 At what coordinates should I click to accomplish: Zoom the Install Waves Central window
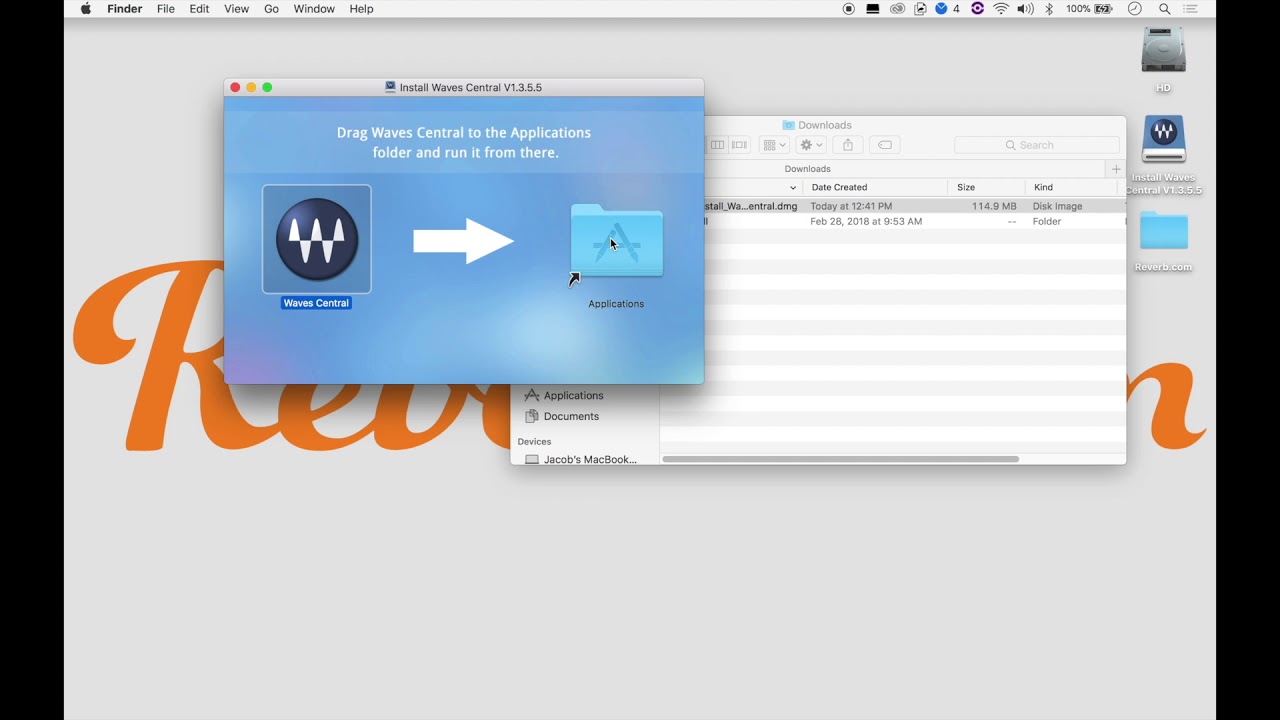pyautogui.click(x=267, y=87)
